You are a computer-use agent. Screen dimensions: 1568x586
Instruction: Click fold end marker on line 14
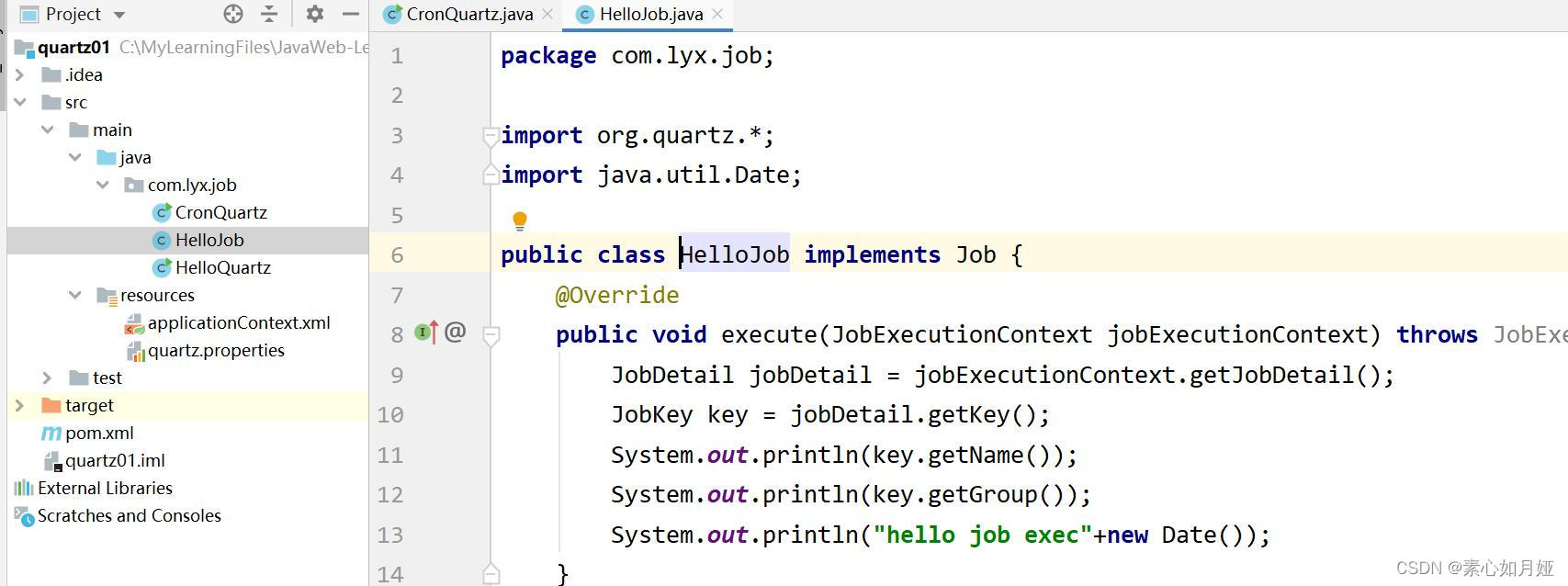(x=491, y=574)
